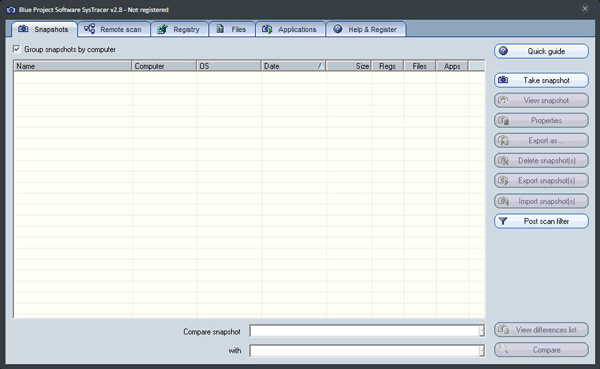Sort by Files column header

[420, 66]
